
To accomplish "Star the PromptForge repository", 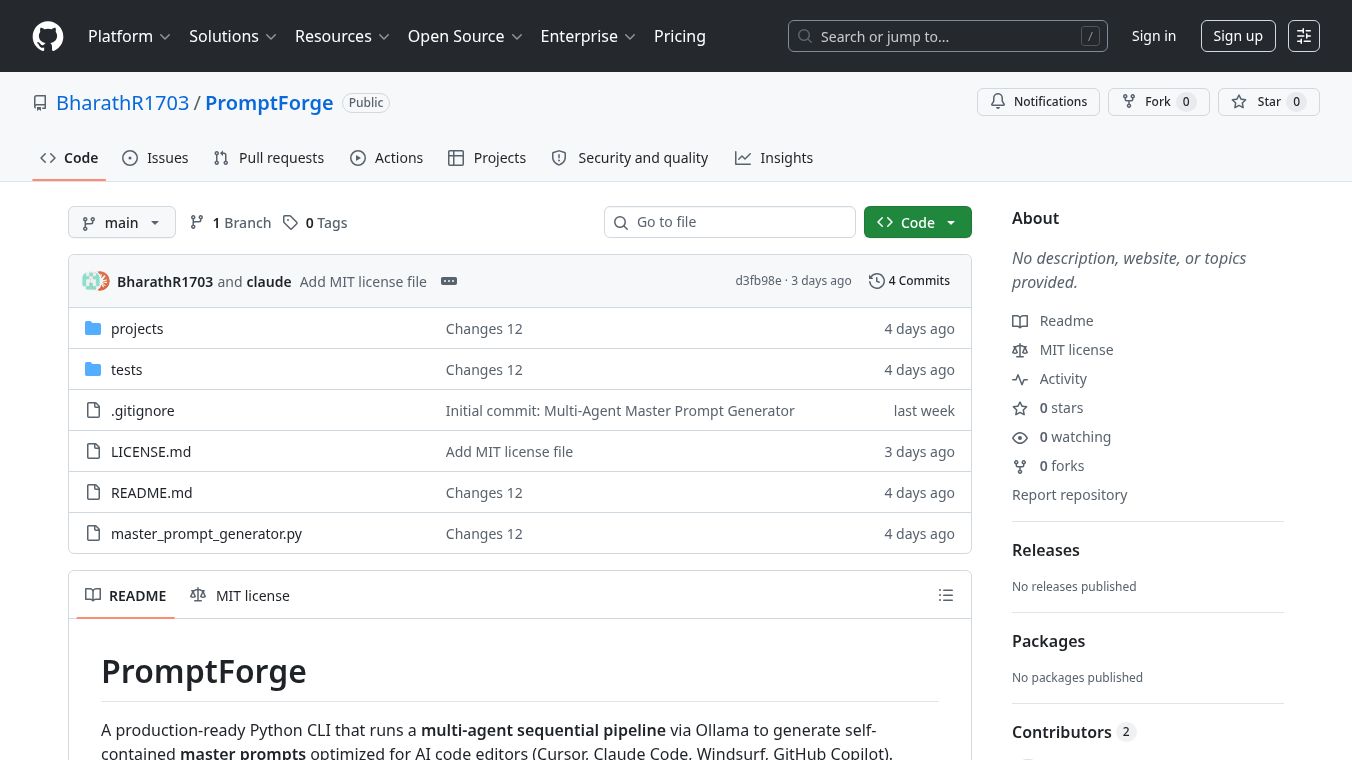I will [x=1269, y=102].
